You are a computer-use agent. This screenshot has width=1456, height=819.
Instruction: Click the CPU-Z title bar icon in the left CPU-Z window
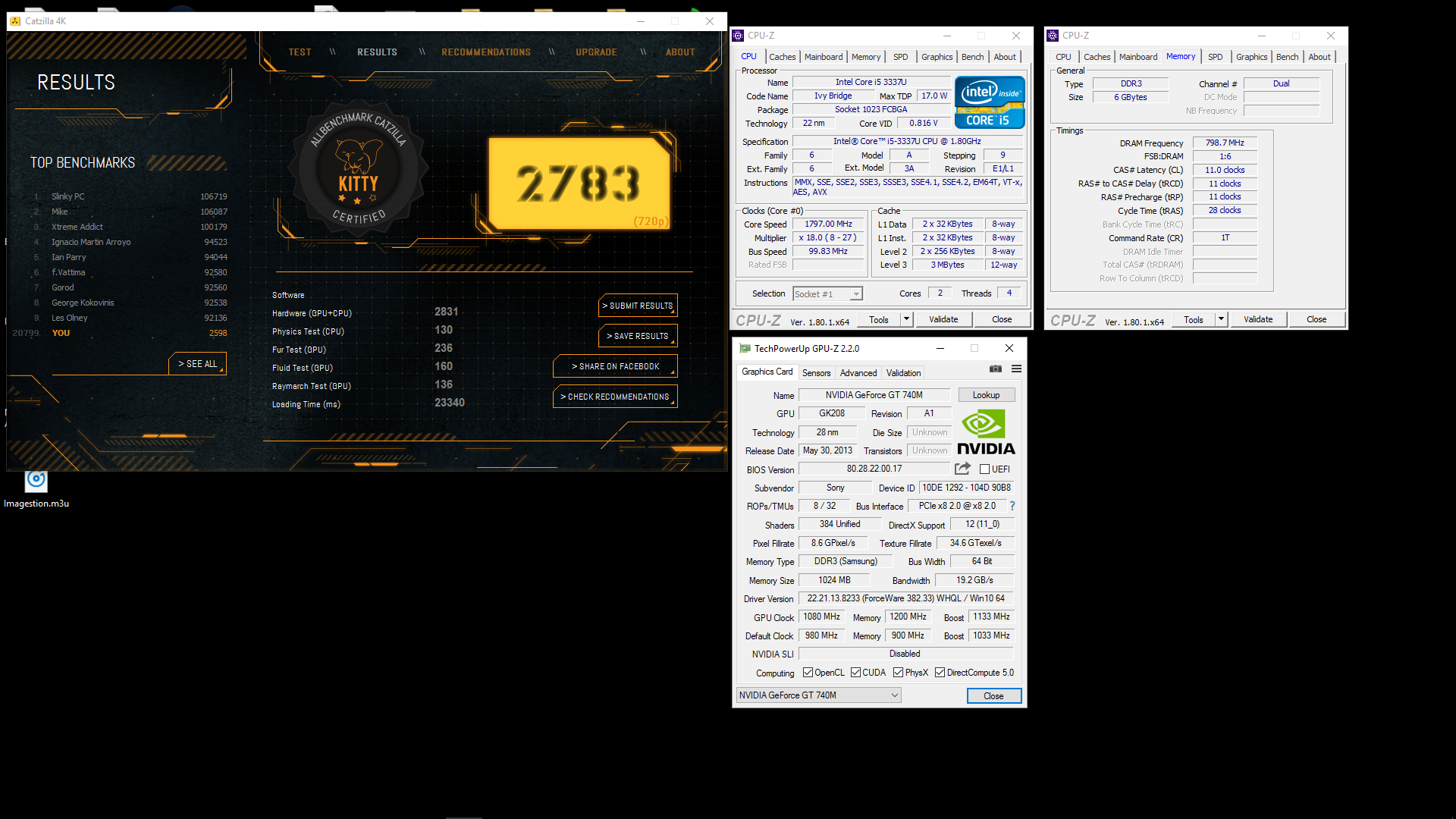pyautogui.click(x=738, y=36)
